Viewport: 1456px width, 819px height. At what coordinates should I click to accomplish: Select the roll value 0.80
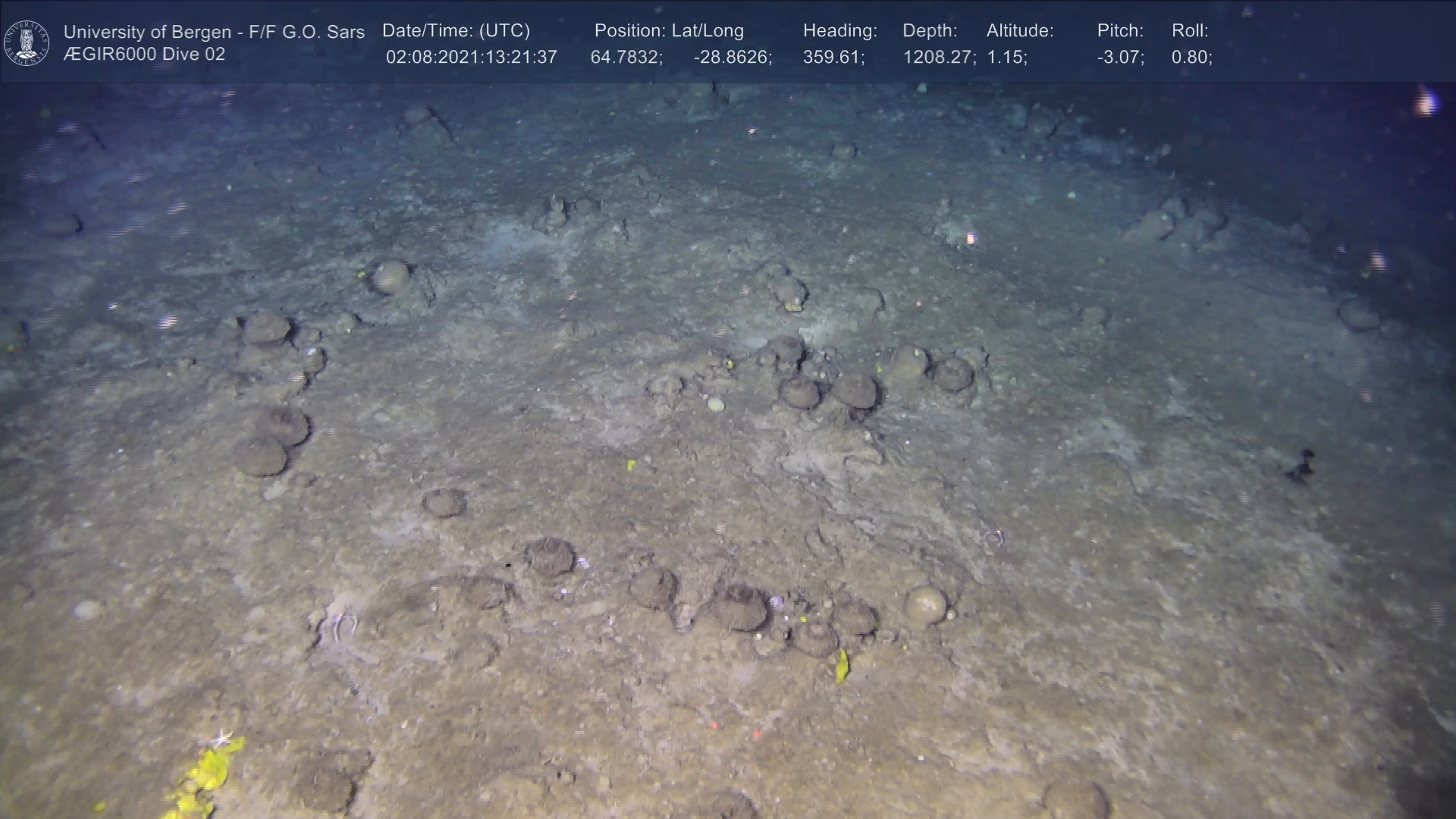click(x=1191, y=58)
